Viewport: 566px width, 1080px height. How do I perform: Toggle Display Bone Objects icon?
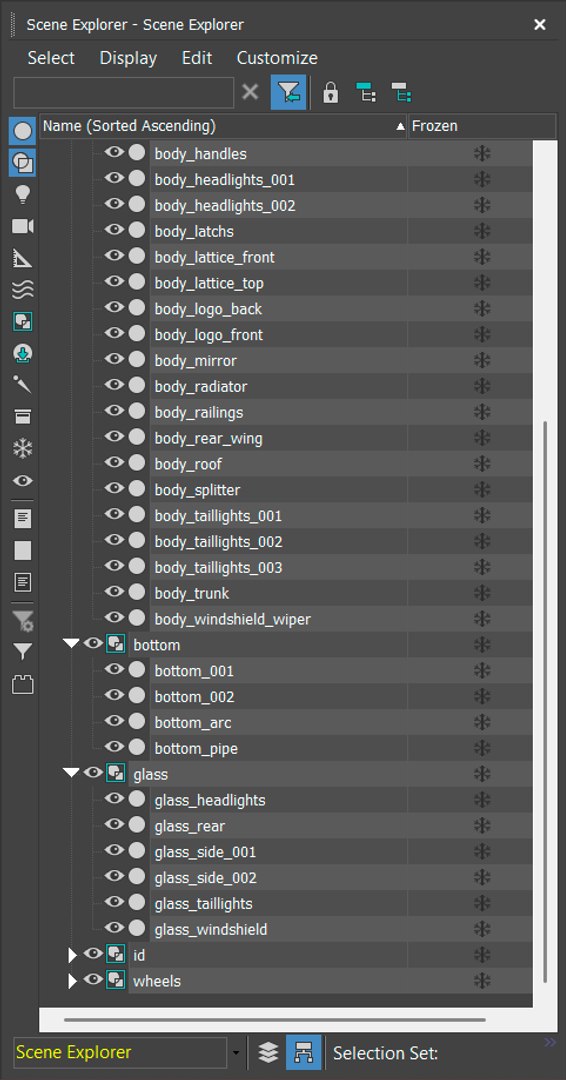point(23,385)
